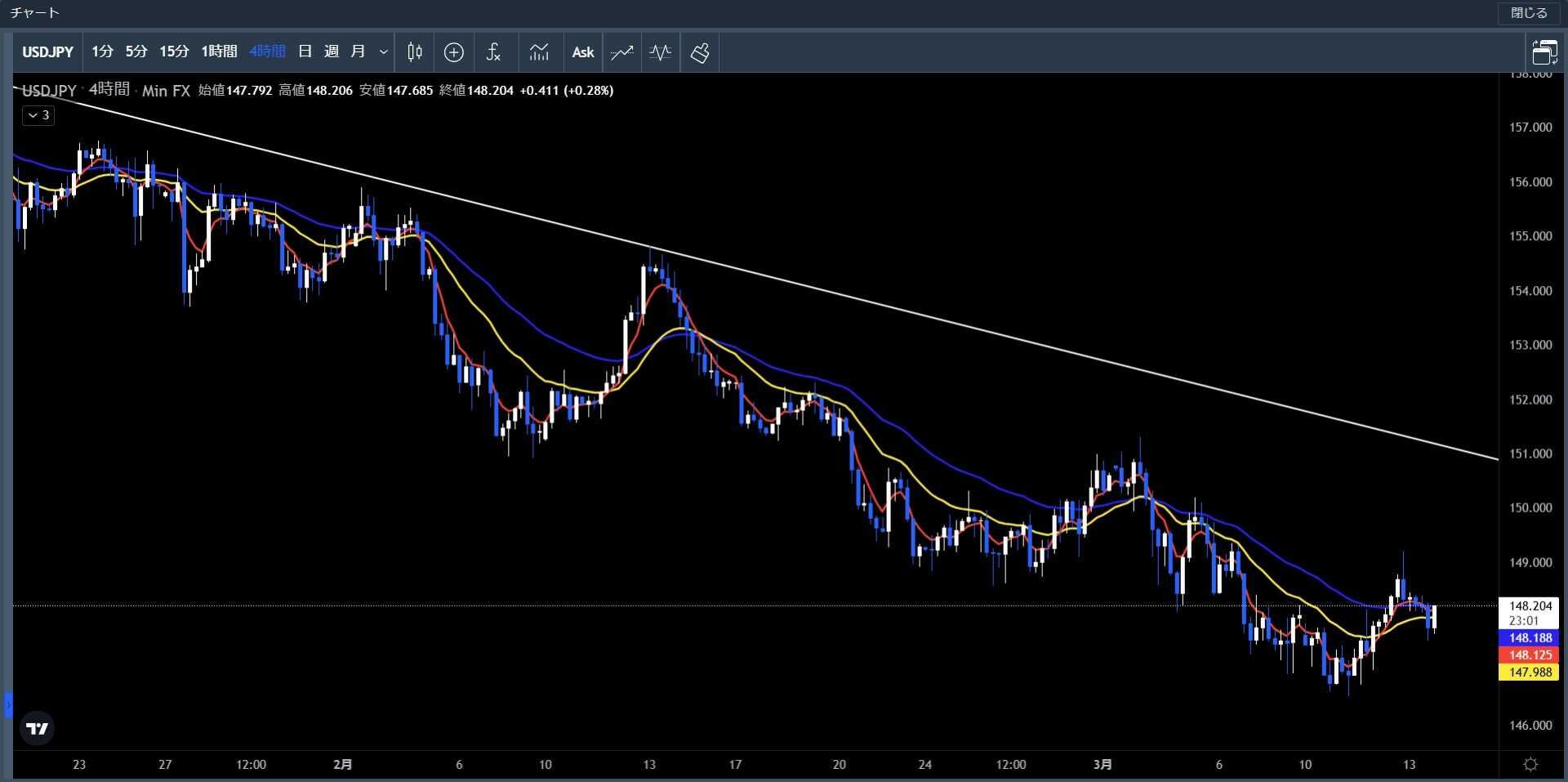Select the eraser/paint brush tool icon

(x=700, y=52)
